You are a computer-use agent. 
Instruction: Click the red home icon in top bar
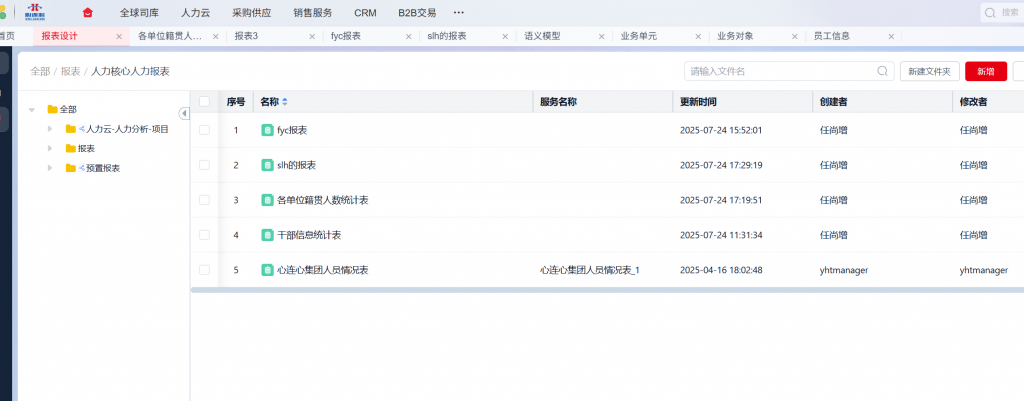tap(88, 13)
